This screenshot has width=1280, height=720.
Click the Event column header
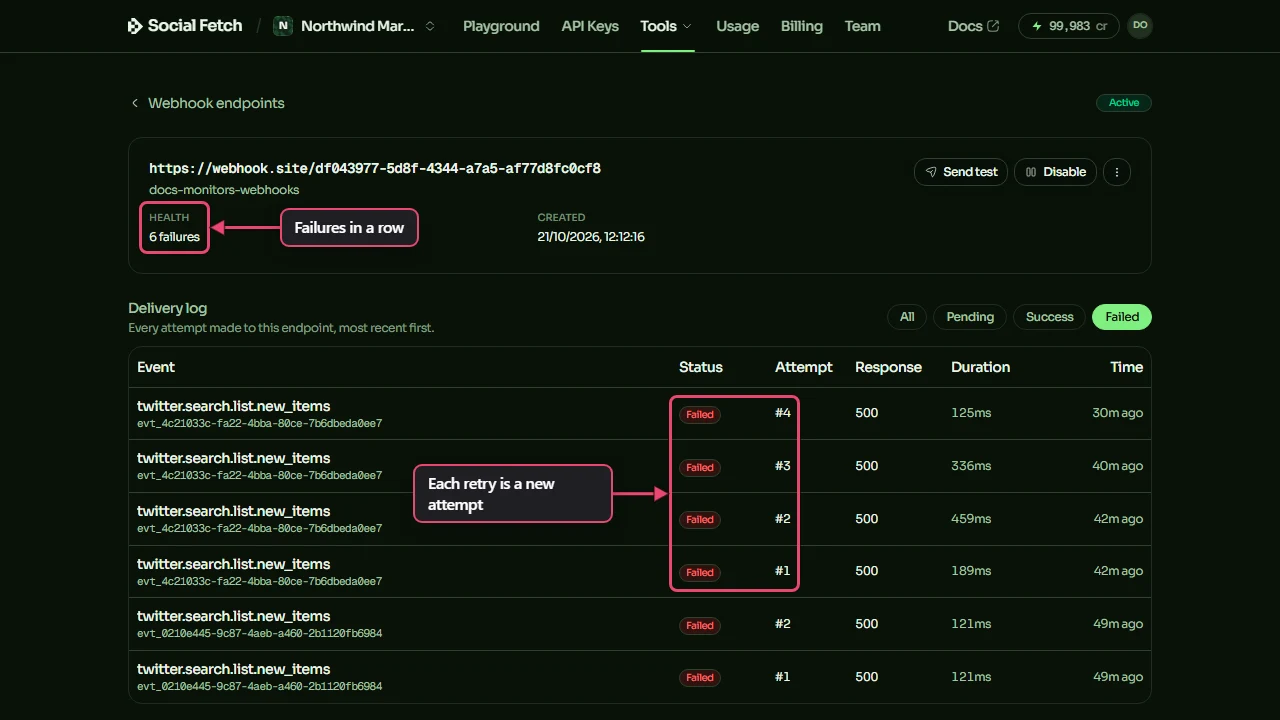pos(156,367)
